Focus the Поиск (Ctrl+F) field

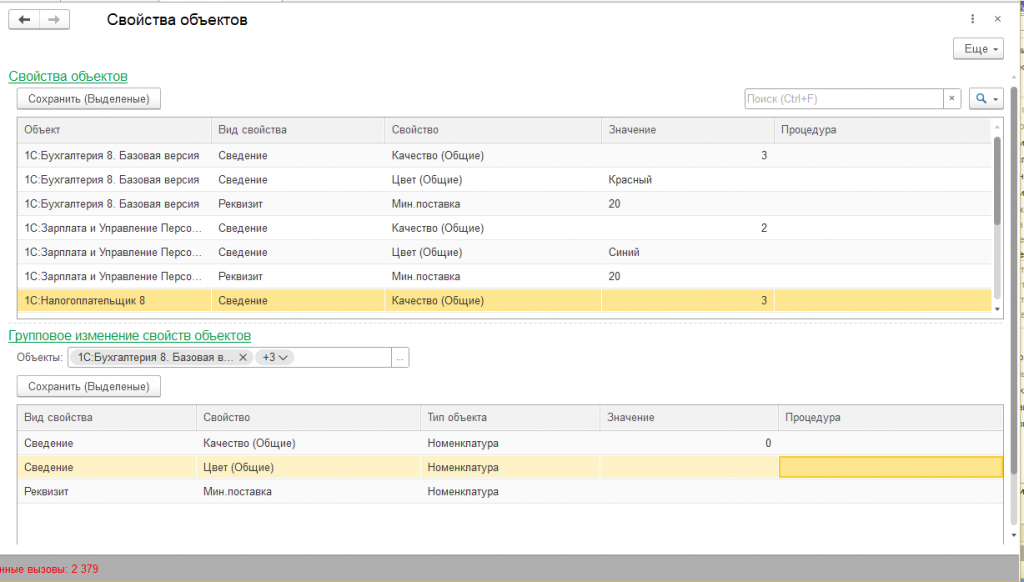pos(843,99)
